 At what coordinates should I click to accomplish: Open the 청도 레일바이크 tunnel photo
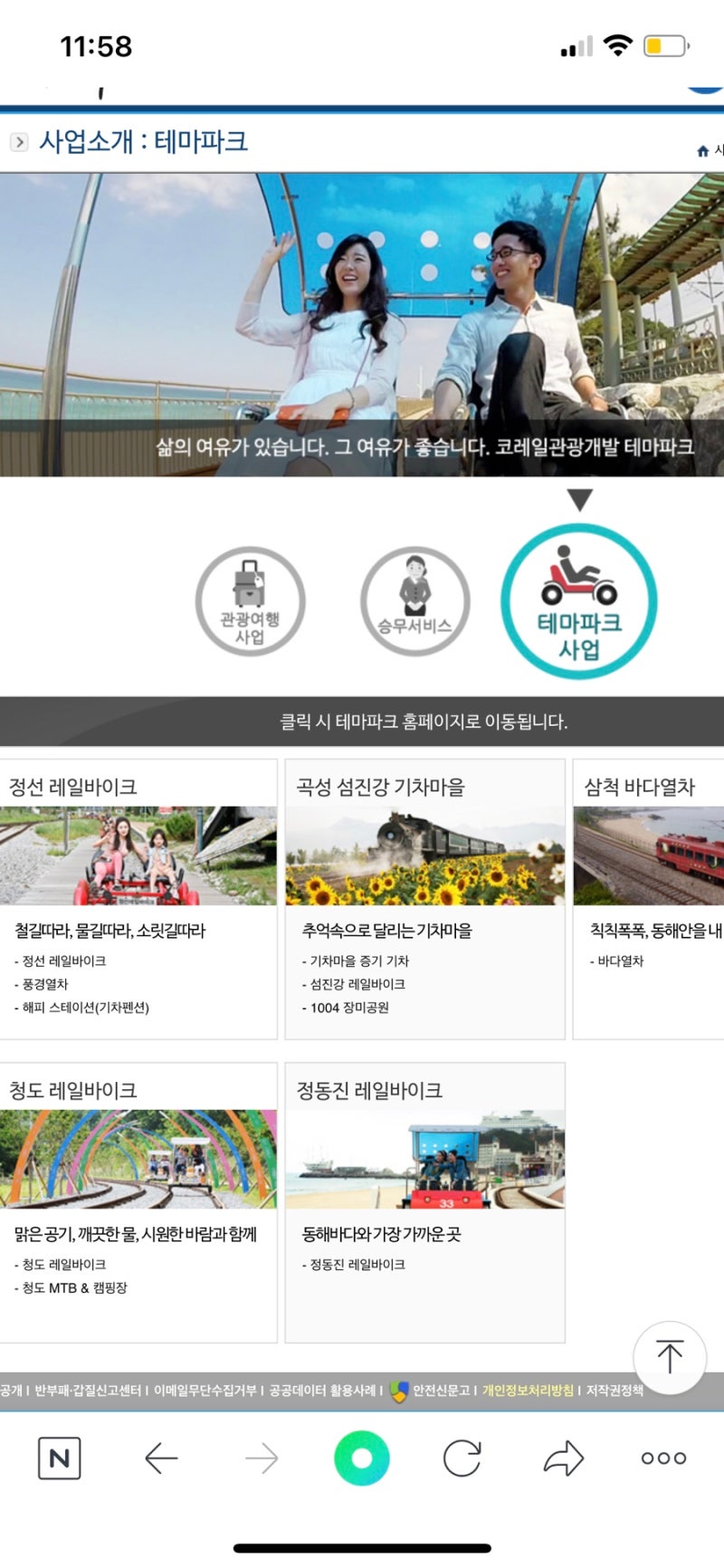tap(138, 1159)
